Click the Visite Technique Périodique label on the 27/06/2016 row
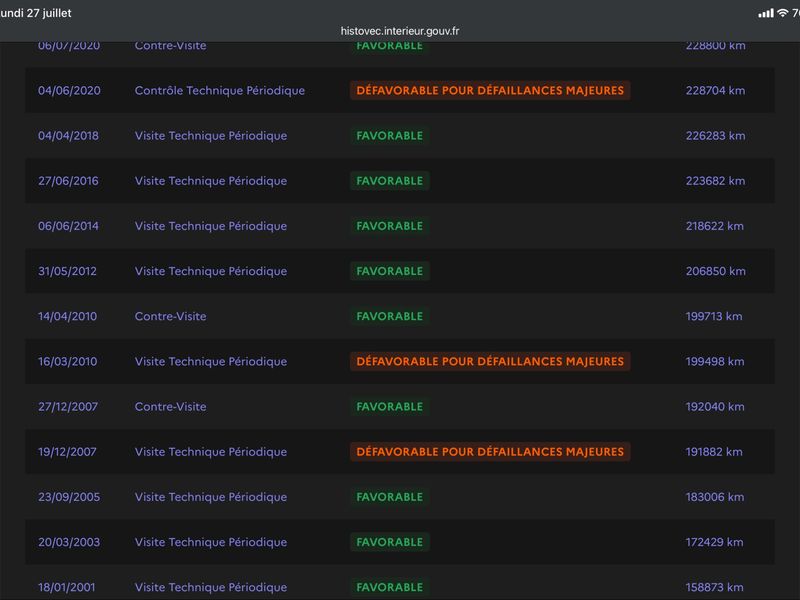Image resolution: width=800 pixels, height=600 pixels. tap(211, 181)
